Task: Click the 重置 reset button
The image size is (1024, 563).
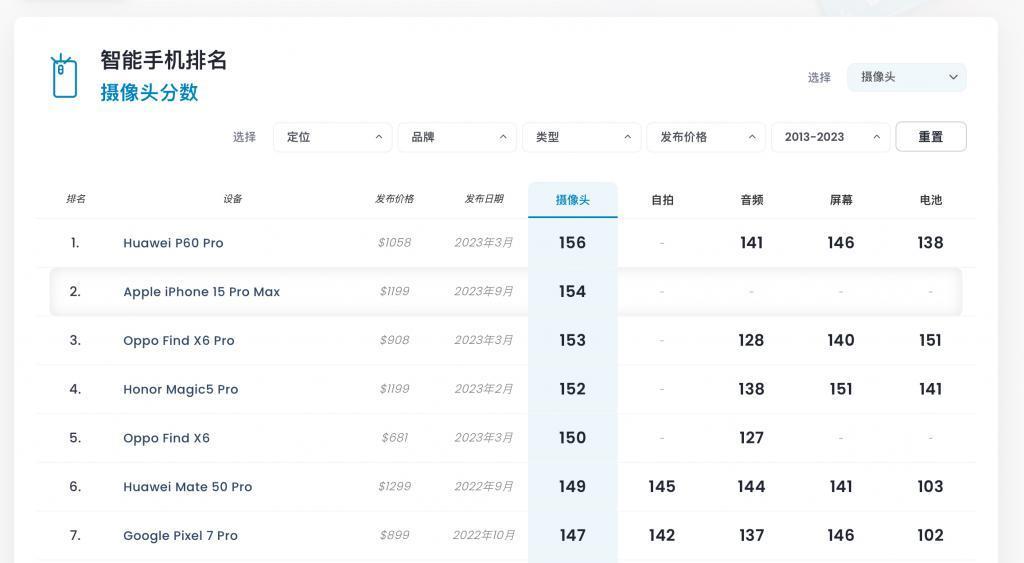Action: pyautogui.click(x=931, y=137)
